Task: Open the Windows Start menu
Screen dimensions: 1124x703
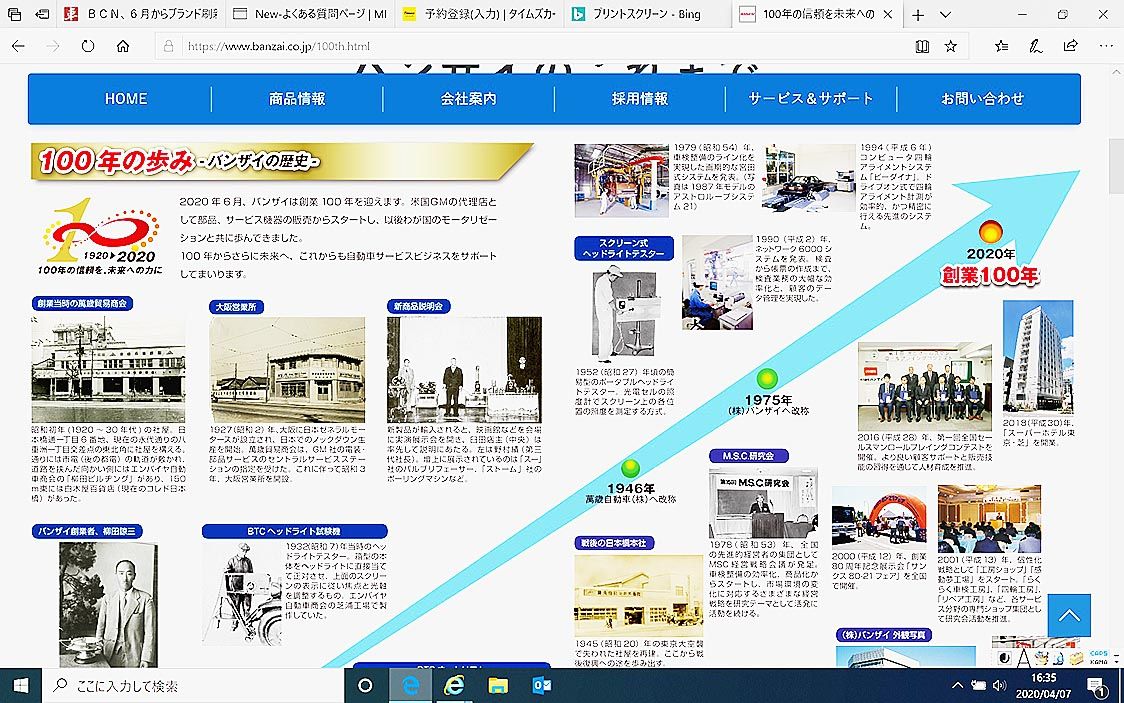Action: [x=21, y=686]
